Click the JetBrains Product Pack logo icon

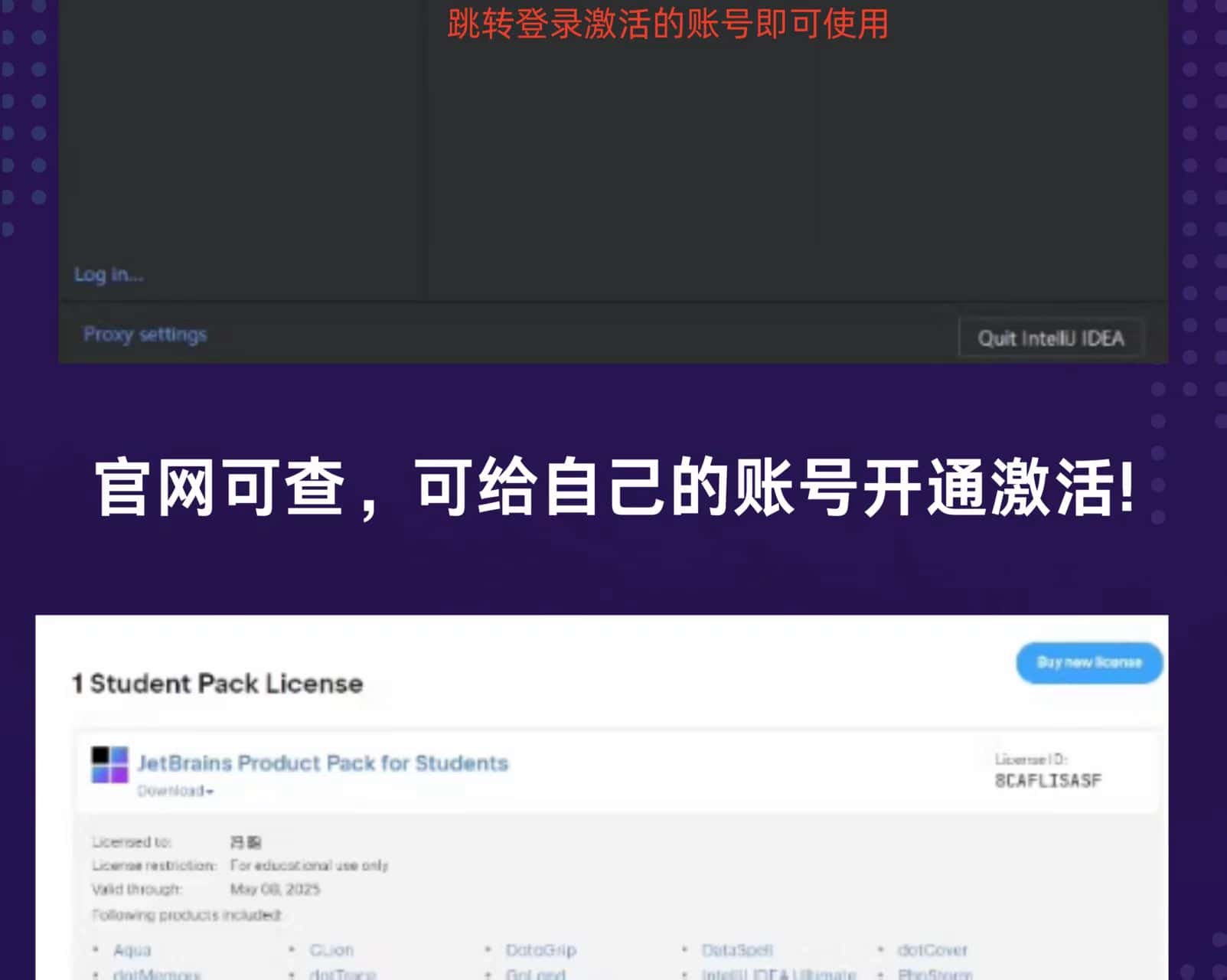click(x=109, y=765)
